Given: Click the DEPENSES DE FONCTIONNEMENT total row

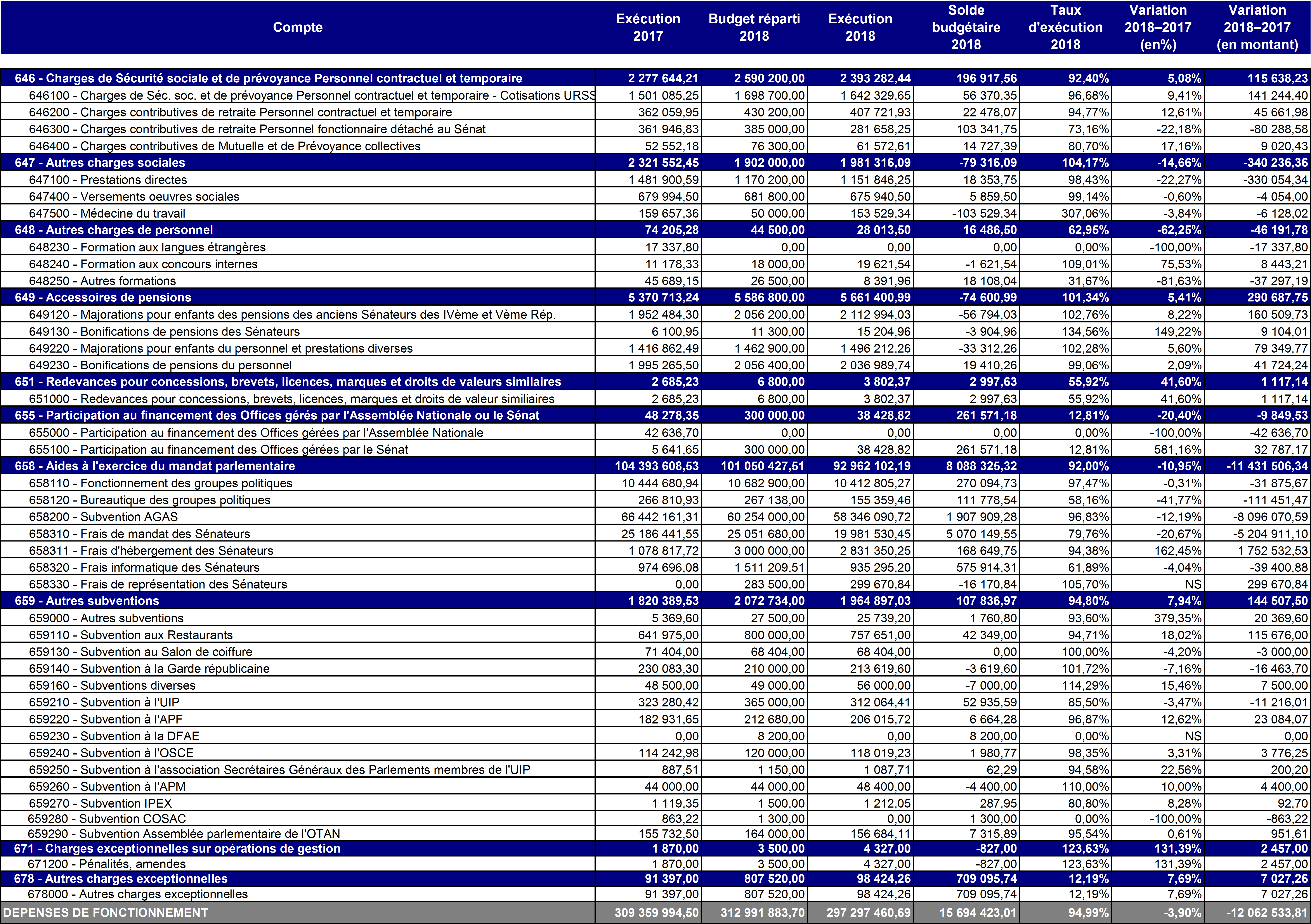Looking at the screenshot, I should (x=106, y=913).
